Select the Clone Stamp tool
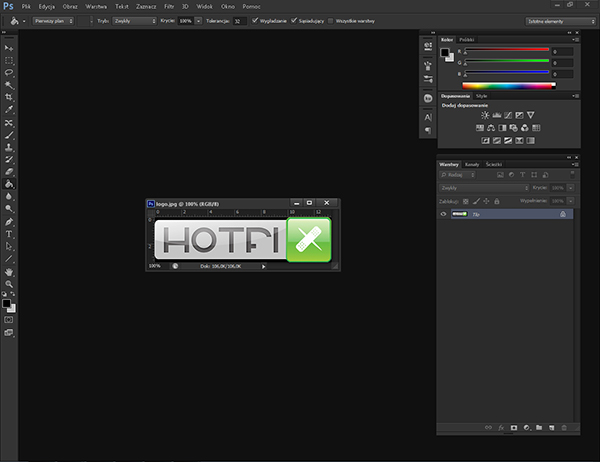Image resolution: width=600 pixels, height=462 pixels. [x=9, y=147]
